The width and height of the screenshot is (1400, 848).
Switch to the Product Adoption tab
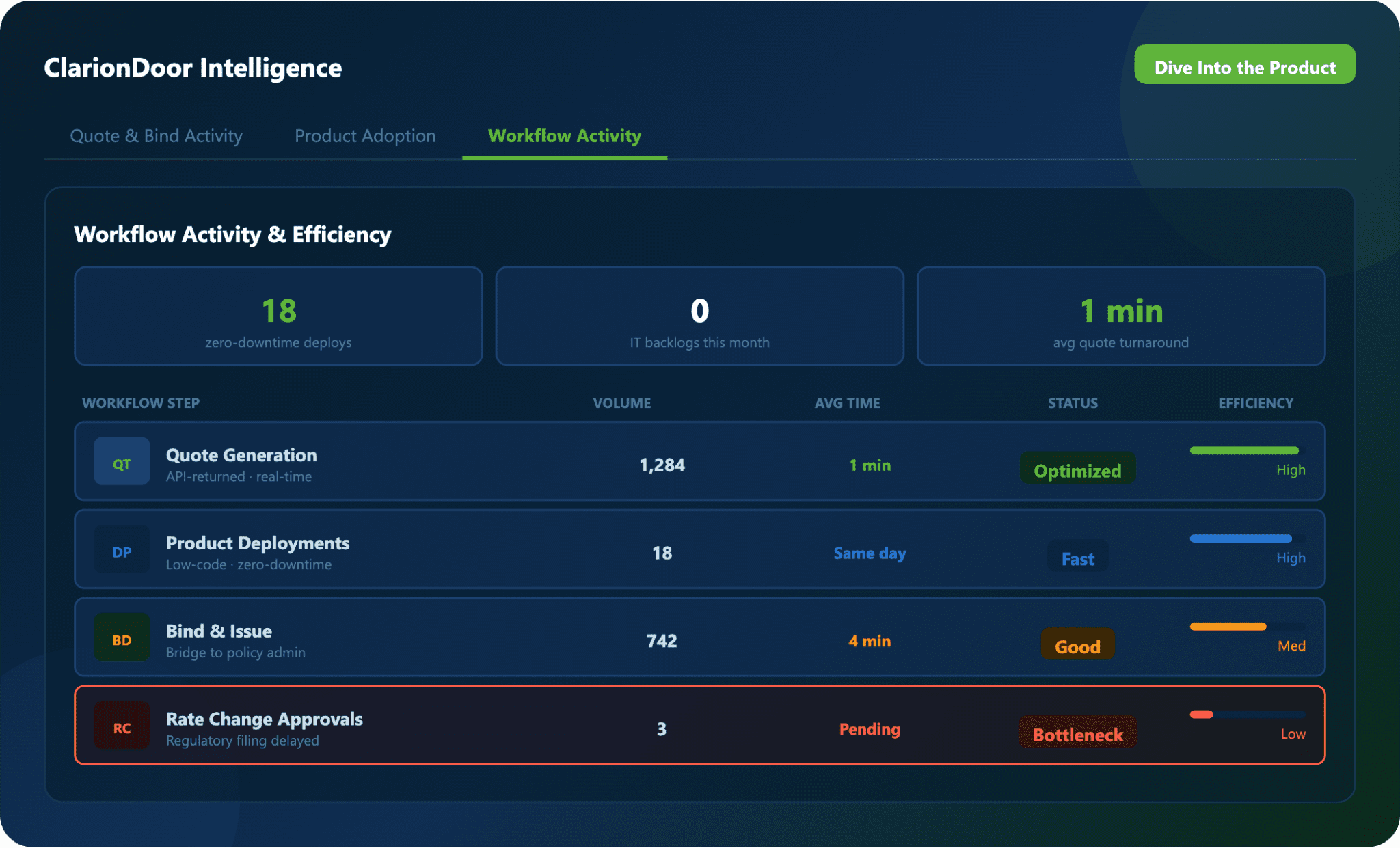click(x=365, y=136)
